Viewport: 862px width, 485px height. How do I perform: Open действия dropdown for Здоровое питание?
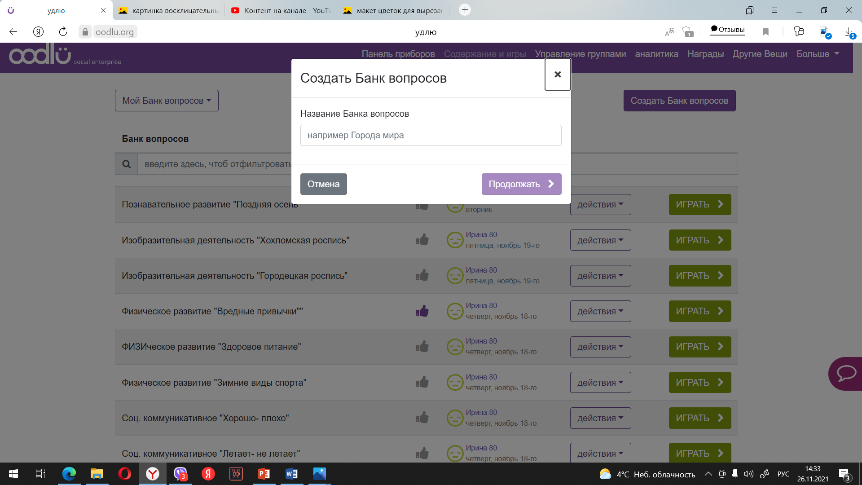601,346
